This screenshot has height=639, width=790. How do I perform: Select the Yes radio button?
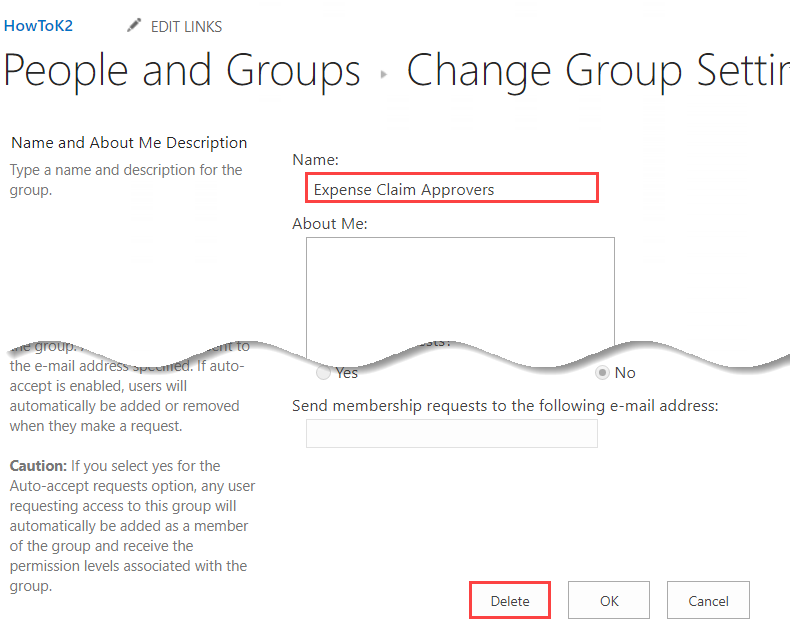pyautogui.click(x=323, y=372)
